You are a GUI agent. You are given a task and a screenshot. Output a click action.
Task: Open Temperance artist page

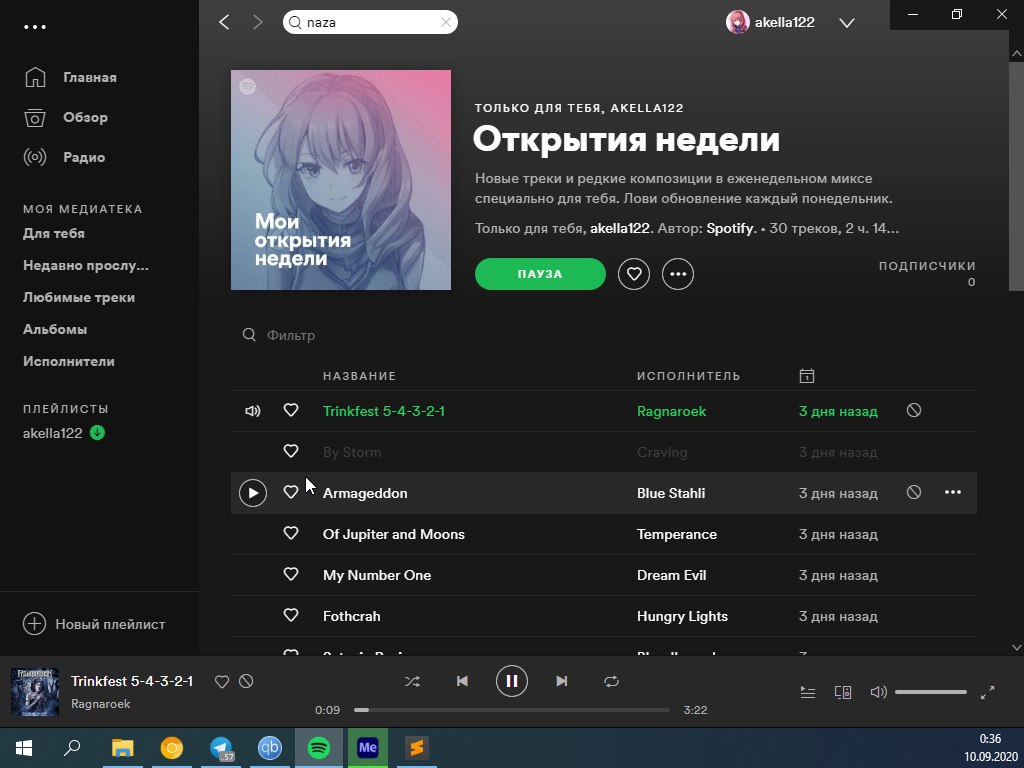tap(677, 534)
